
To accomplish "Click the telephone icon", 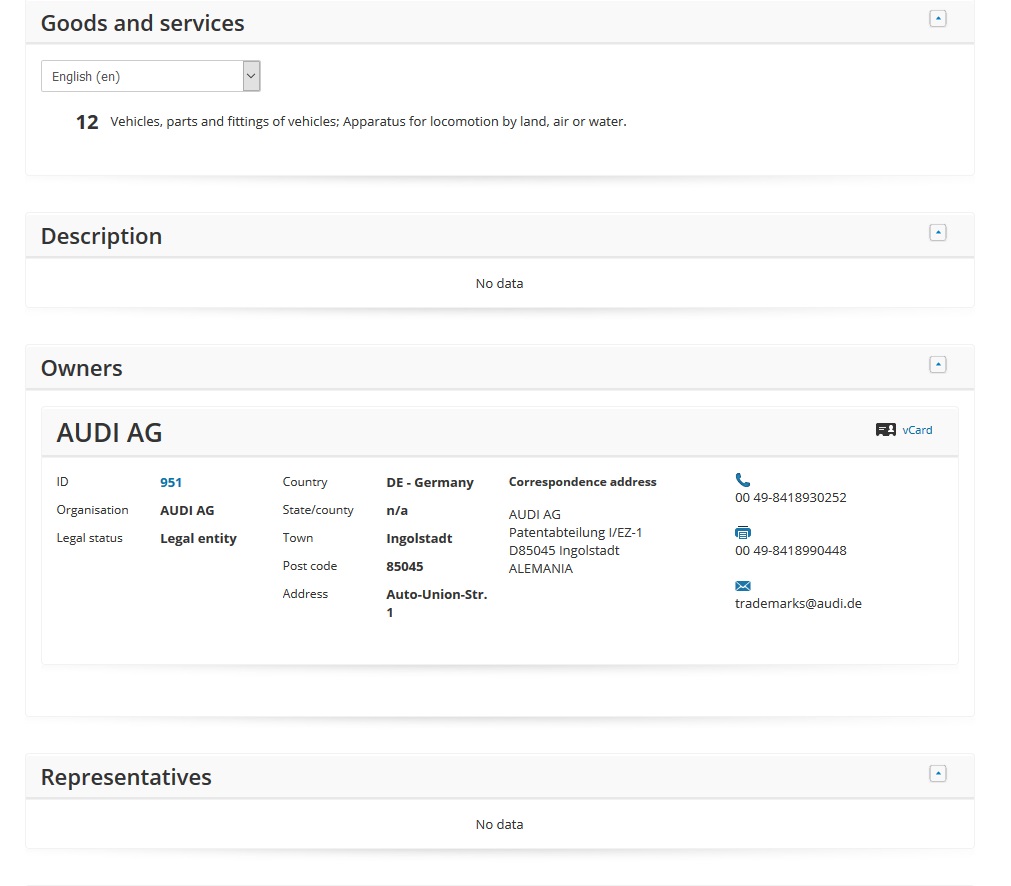I will click(742, 480).
